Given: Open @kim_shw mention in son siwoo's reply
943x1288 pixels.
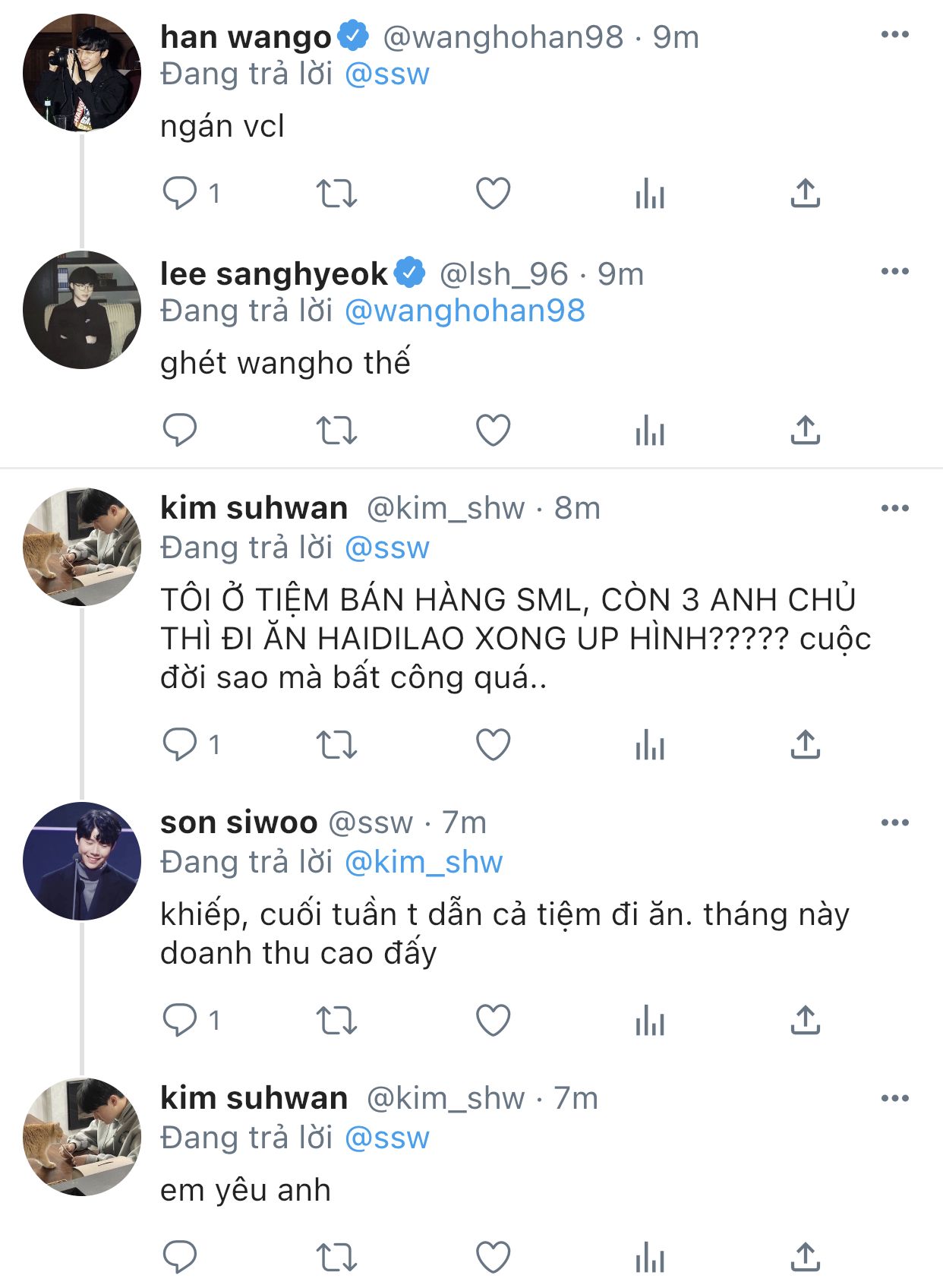Looking at the screenshot, I should [424, 863].
